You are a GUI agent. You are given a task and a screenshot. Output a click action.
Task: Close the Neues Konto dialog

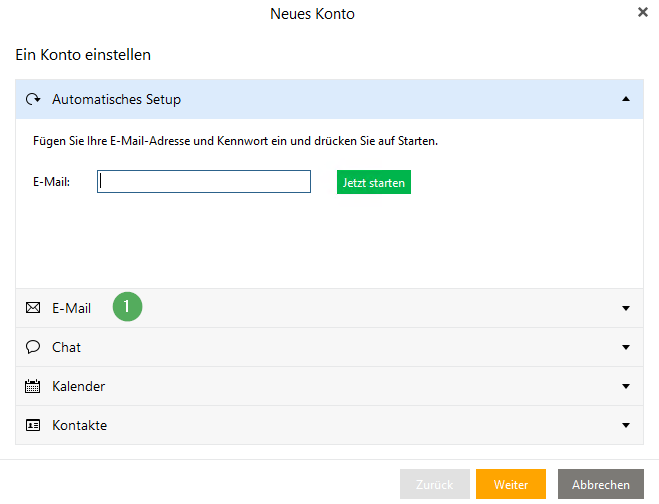pos(643,12)
